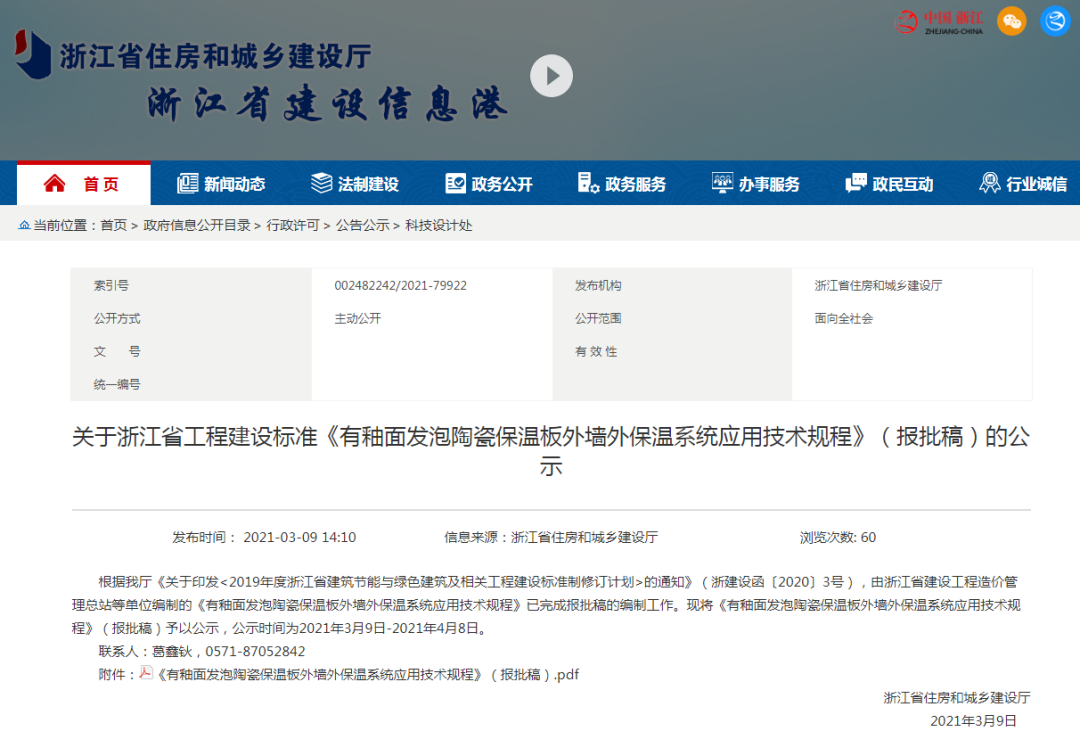Click the 政民互动 speech bubble icon
This screenshot has height=756, width=1080.
(856, 183)
